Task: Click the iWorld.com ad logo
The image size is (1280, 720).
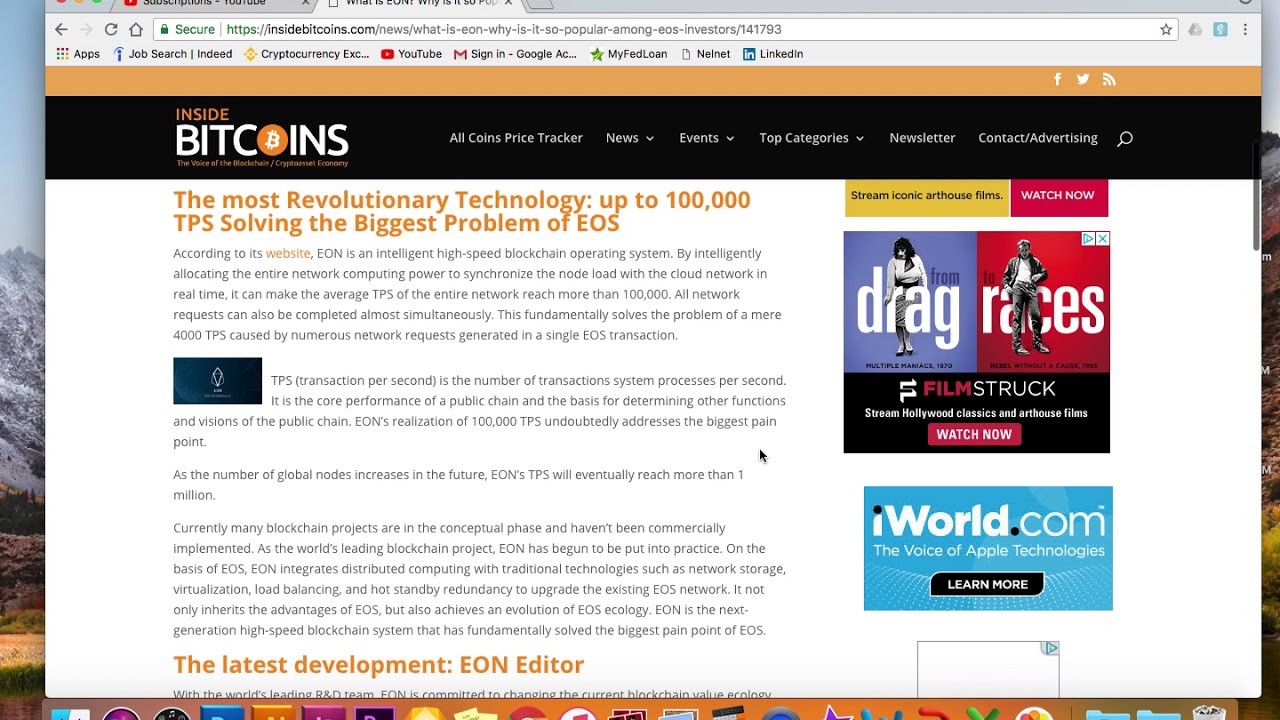Action: [987, 521]
